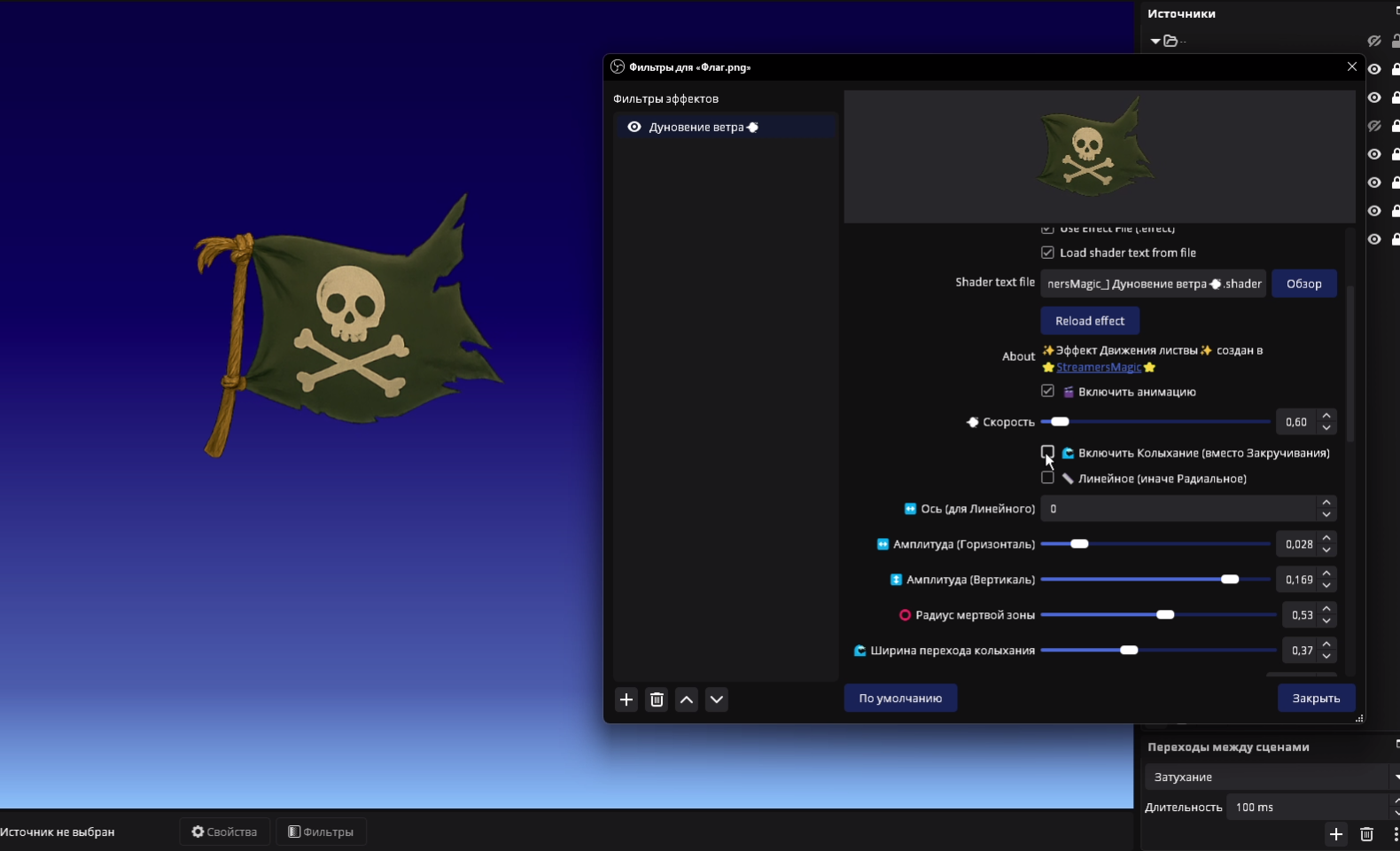1400x851 pixels.
Task: Uncheck Load shader text from file
Action: (x=1047, y=253)
